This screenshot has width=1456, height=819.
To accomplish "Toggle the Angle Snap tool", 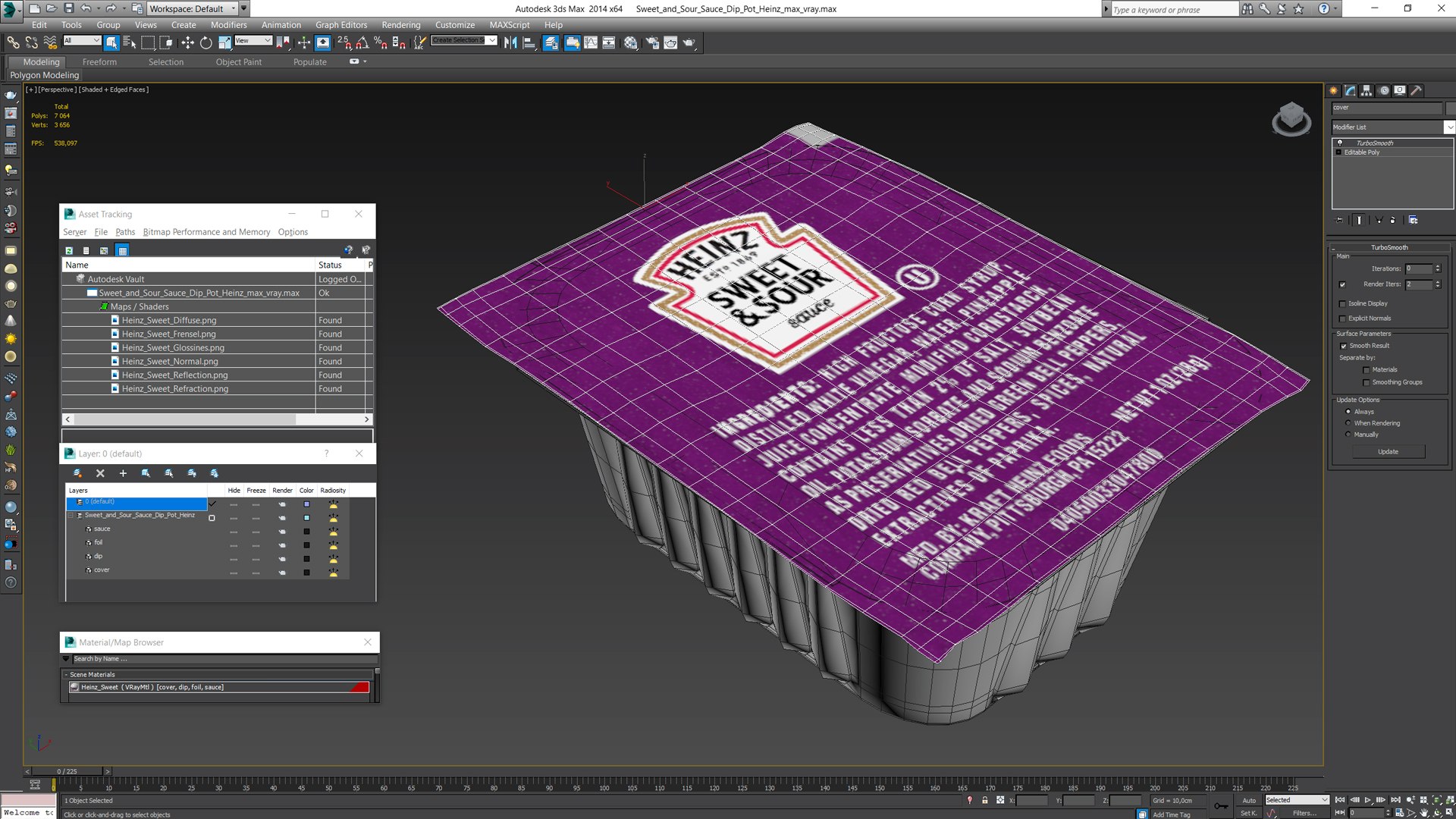I will click(x=362, y=43).
